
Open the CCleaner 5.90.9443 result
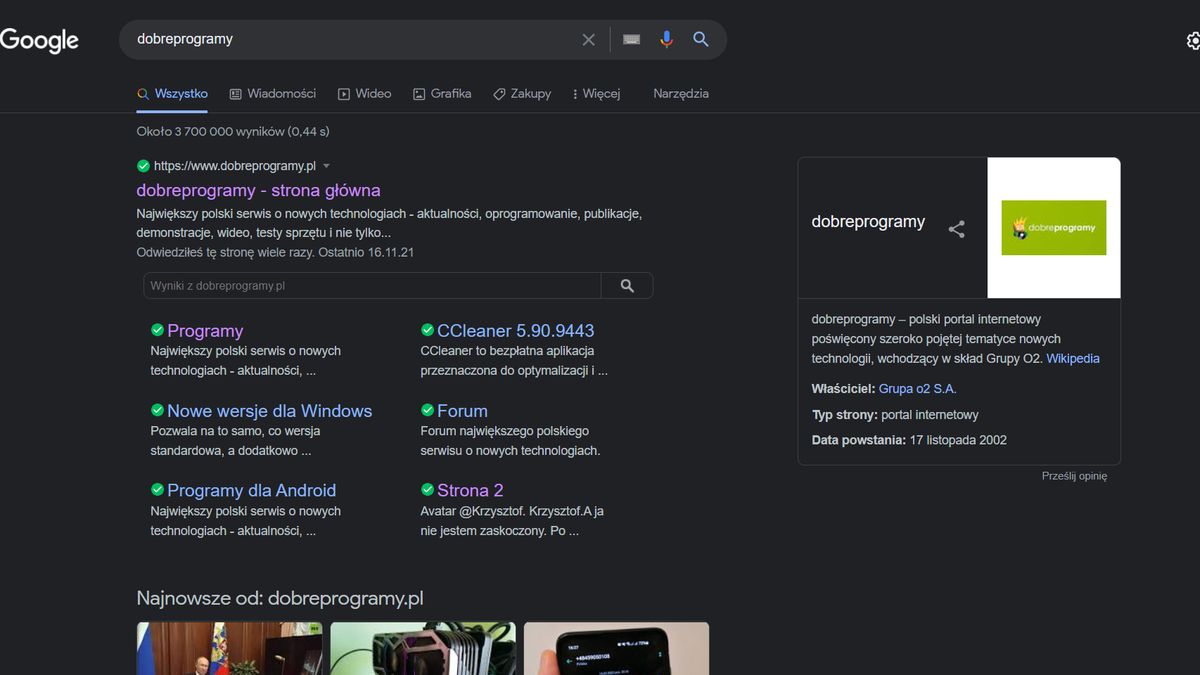click(x=515, y=330)
